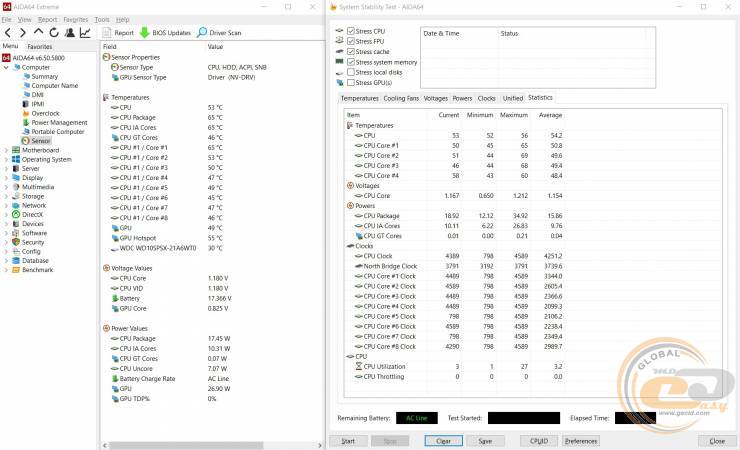Click the Multimedia category icon
740x450 pixels.
point(16,187)
